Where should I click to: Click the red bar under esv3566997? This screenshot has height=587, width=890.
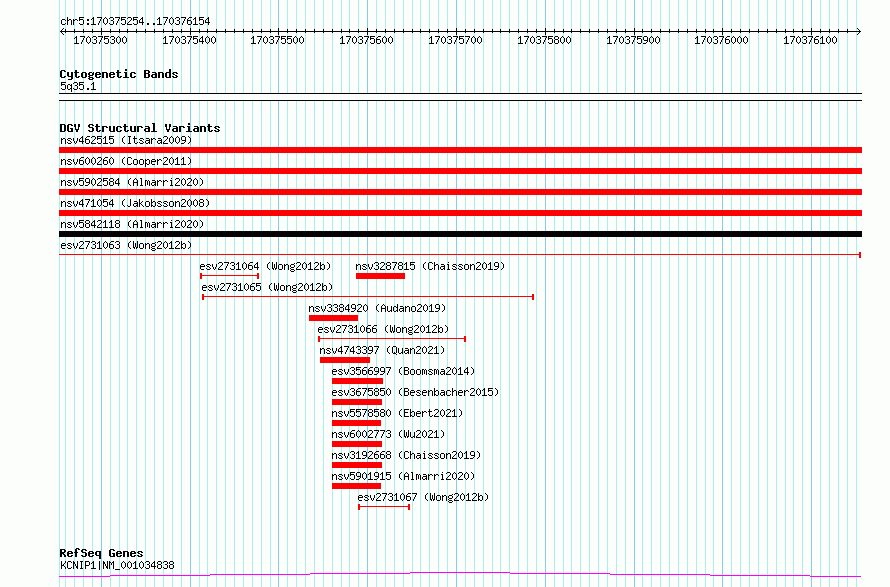coord(357,381)
